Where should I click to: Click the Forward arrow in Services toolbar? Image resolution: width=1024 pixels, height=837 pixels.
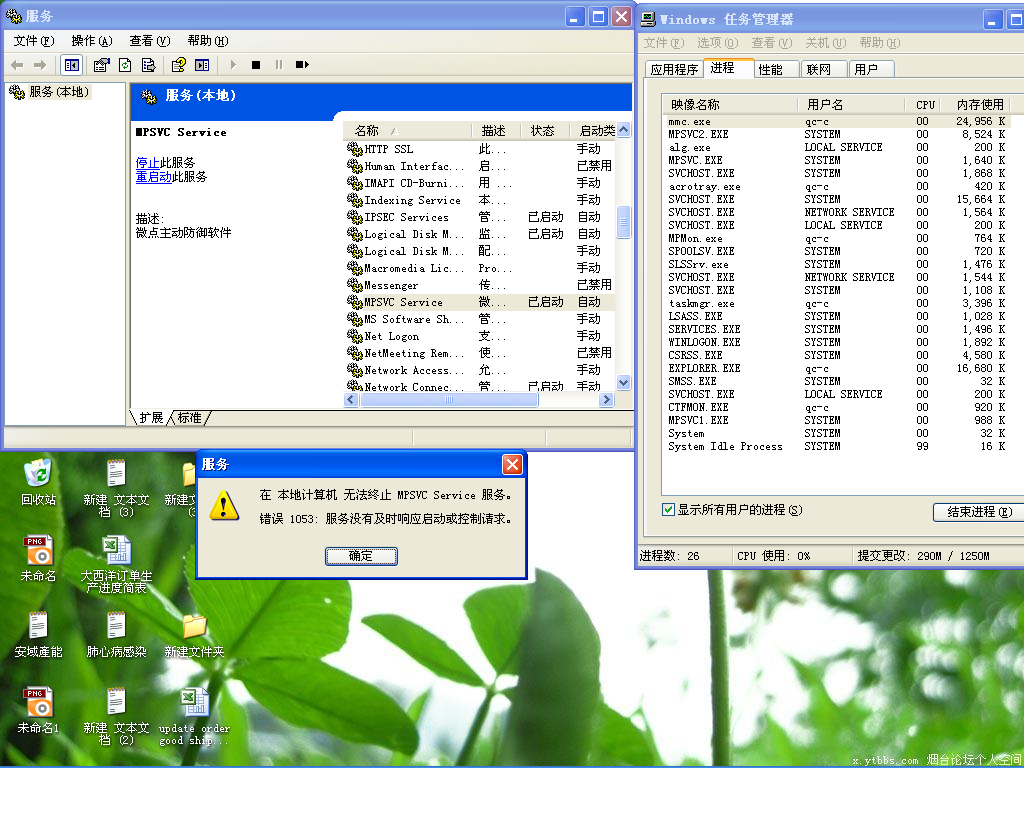(x=40, y=65)
